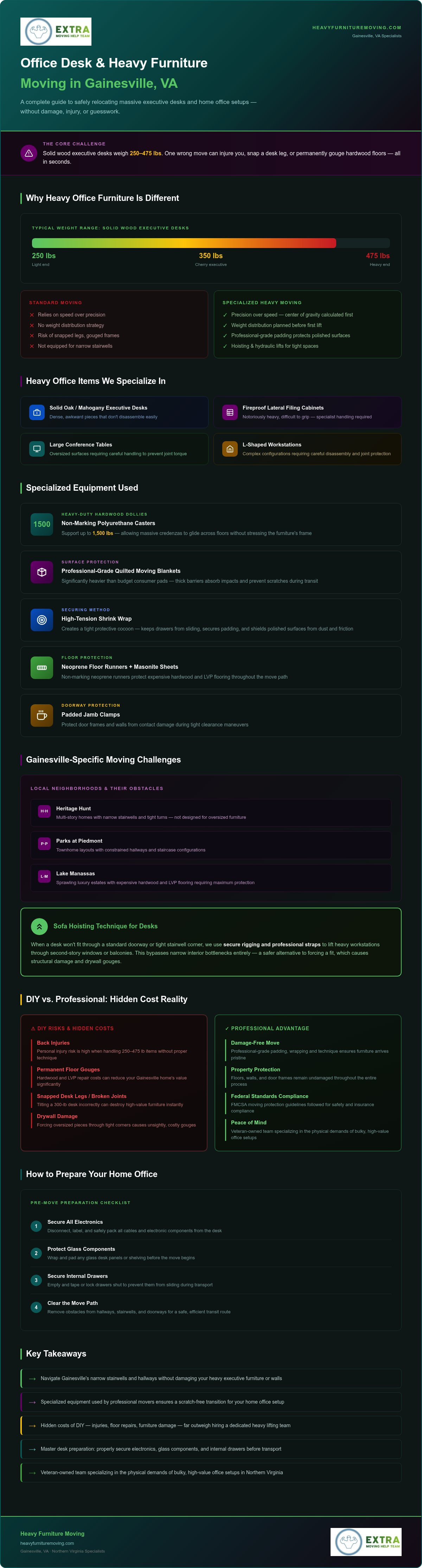422x1568 pixels.
Task: Click the Lake Manassas neighborhood row
Action: 210,878
